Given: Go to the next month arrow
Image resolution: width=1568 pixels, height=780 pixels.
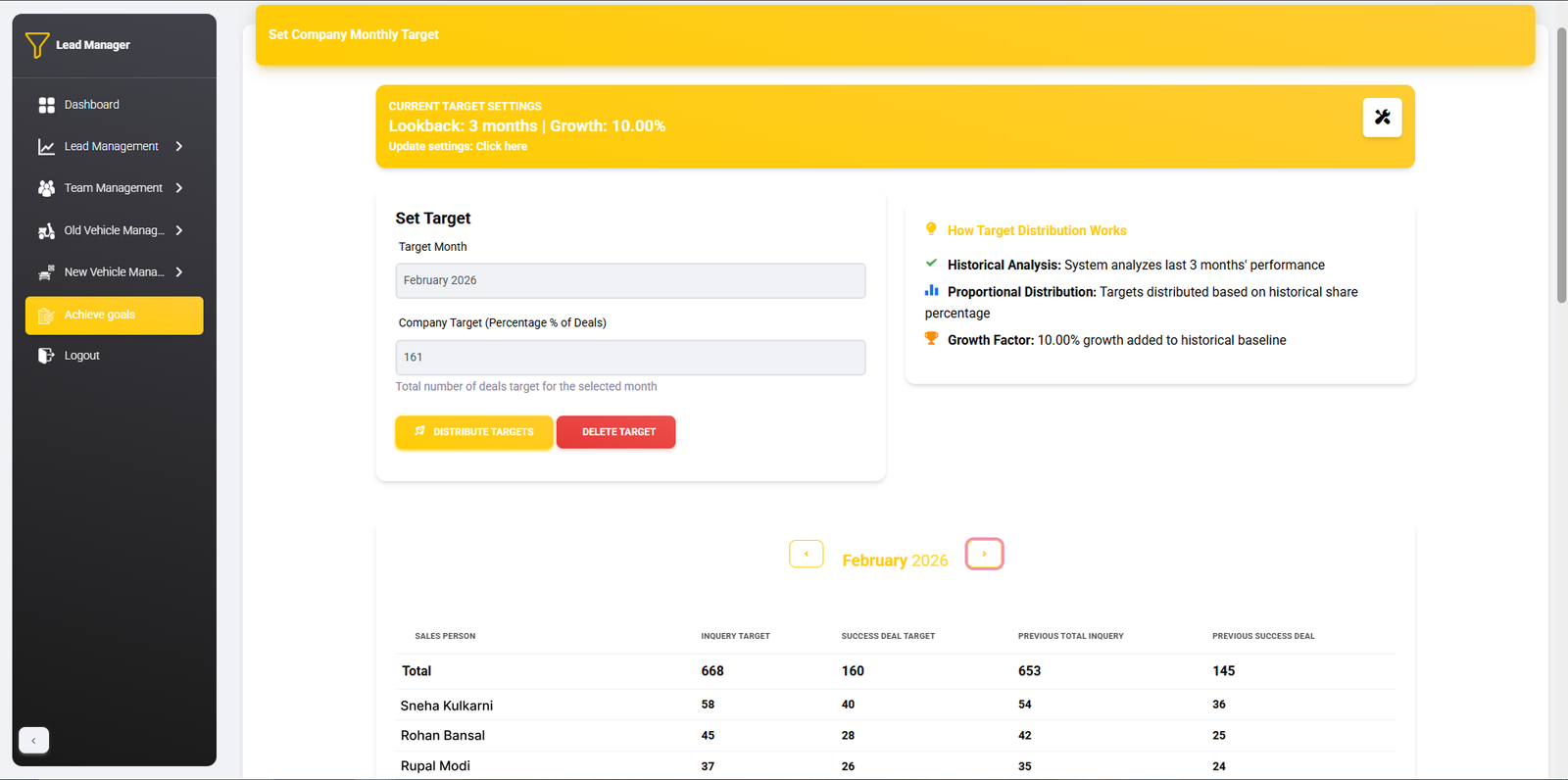Looking at the screenshot, I should pyautogui.click(x=984, y=554).
